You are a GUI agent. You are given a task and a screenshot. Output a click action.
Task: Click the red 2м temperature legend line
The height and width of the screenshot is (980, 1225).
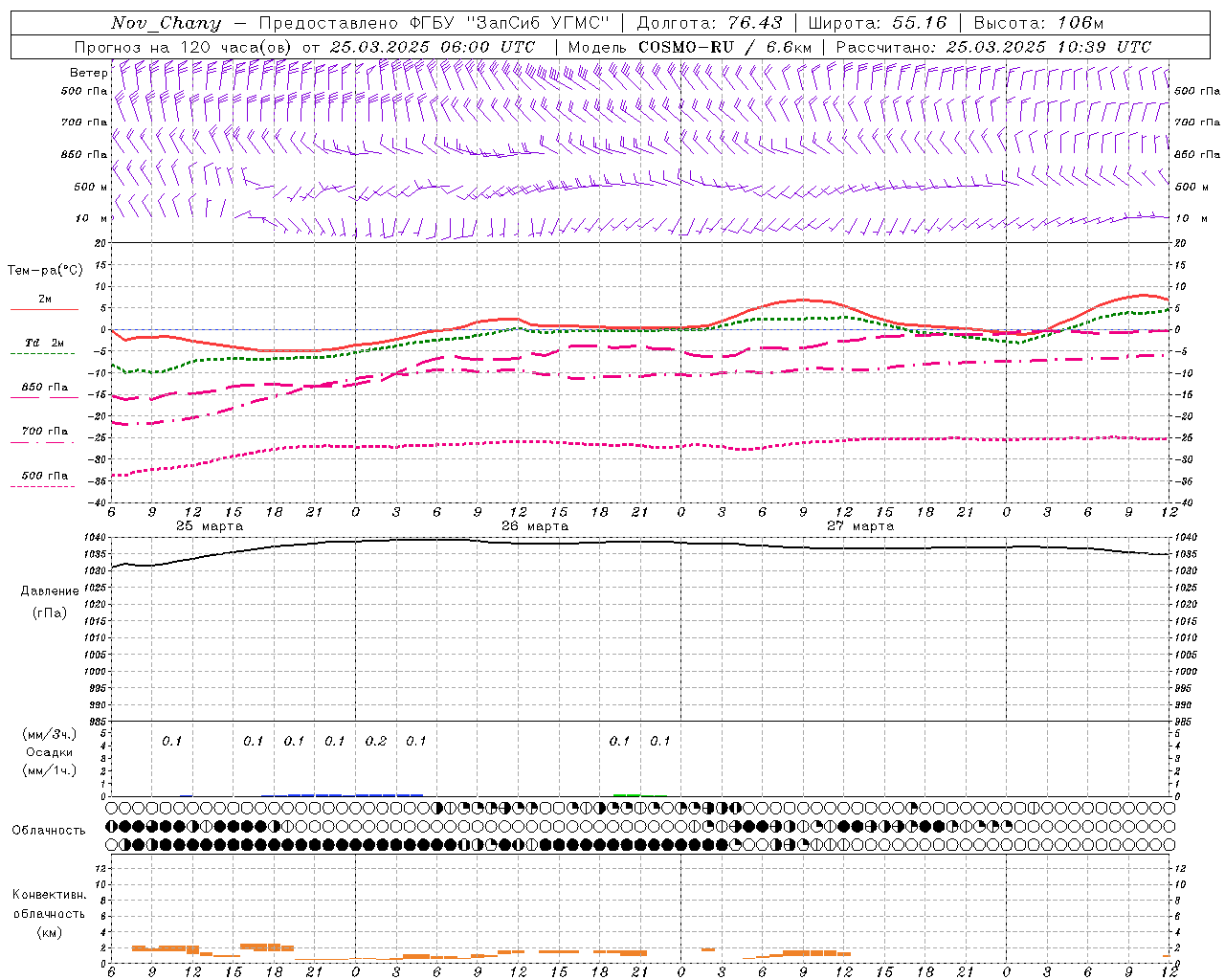[x=44, y=310]
